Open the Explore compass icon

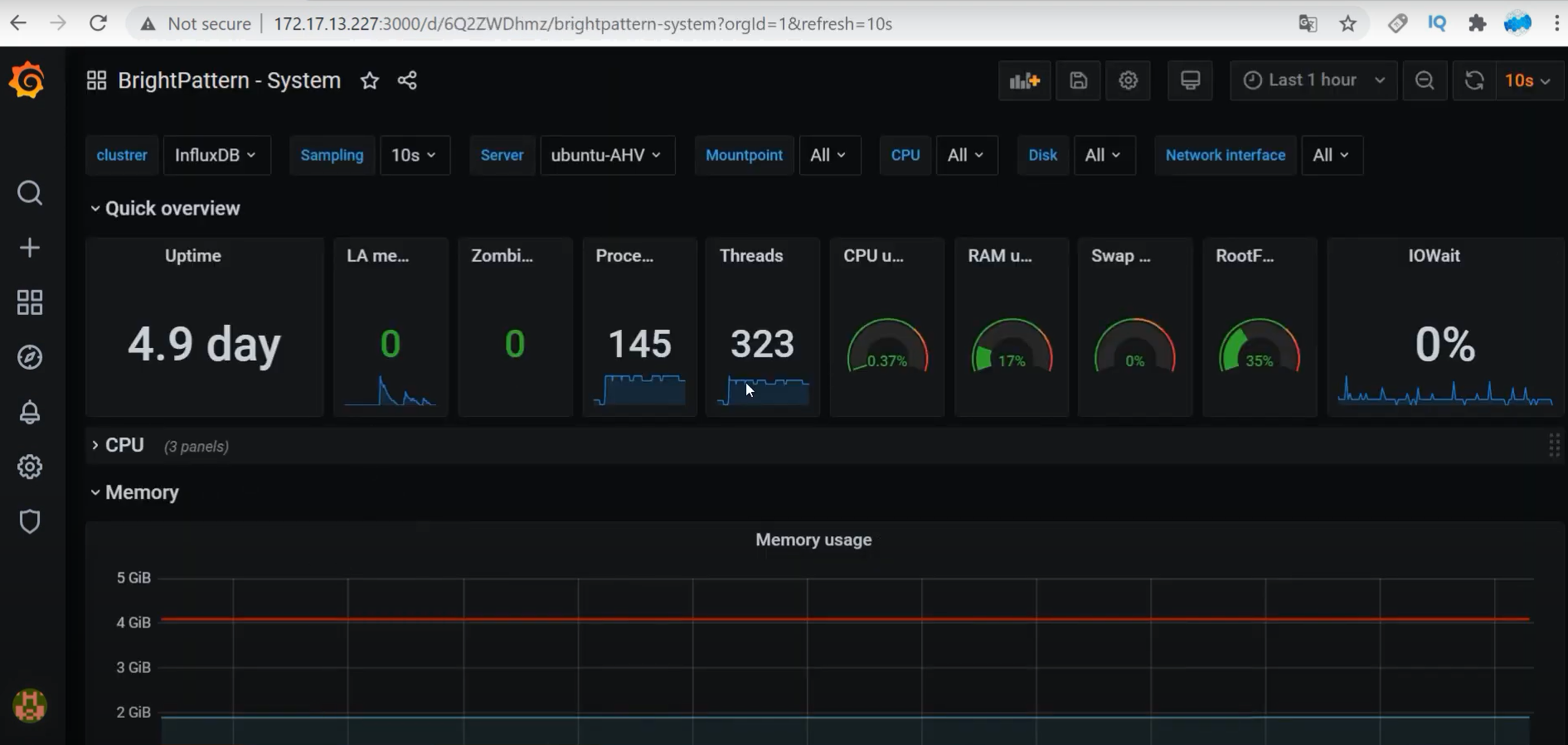[30, 357]
